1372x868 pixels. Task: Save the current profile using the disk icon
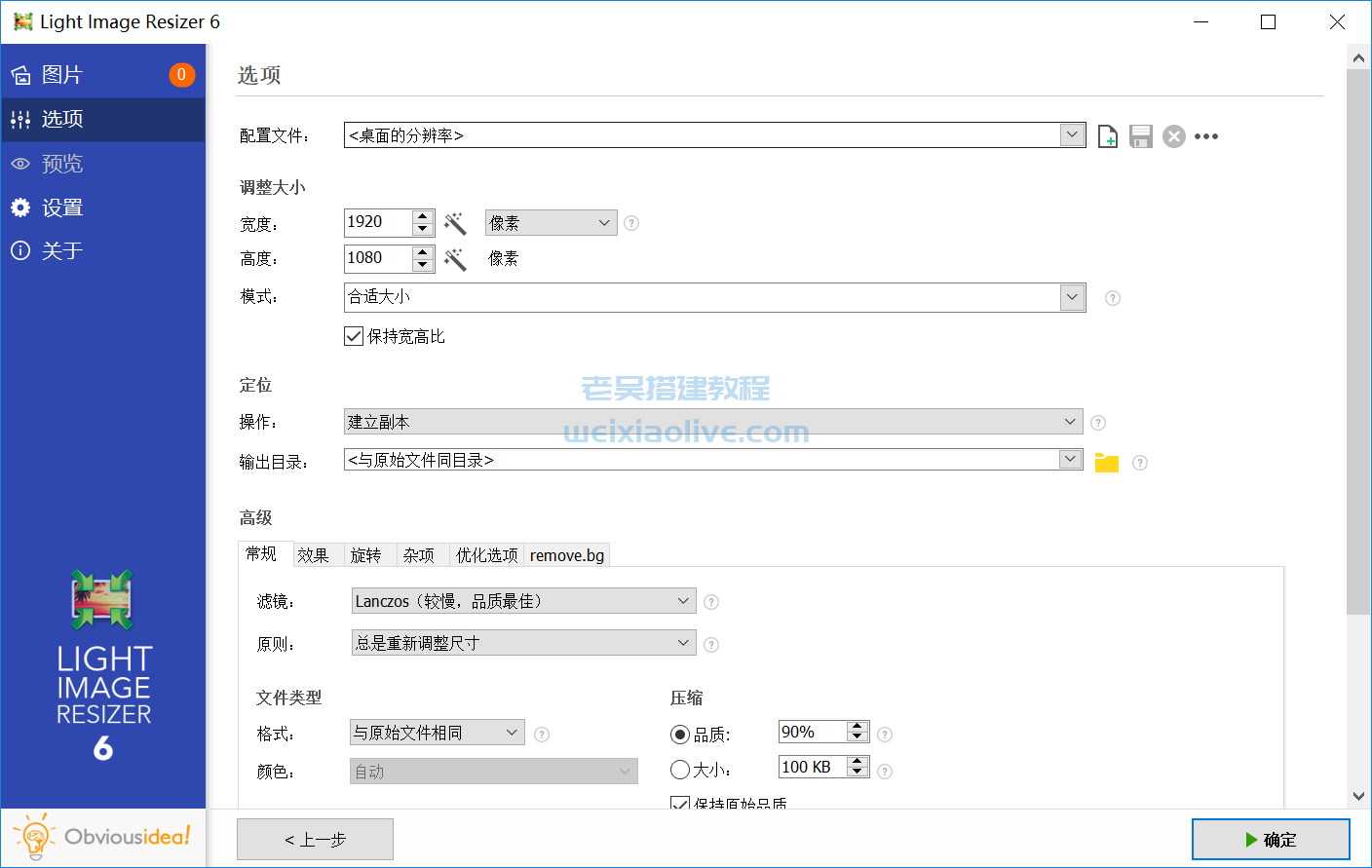point(1140,136)
